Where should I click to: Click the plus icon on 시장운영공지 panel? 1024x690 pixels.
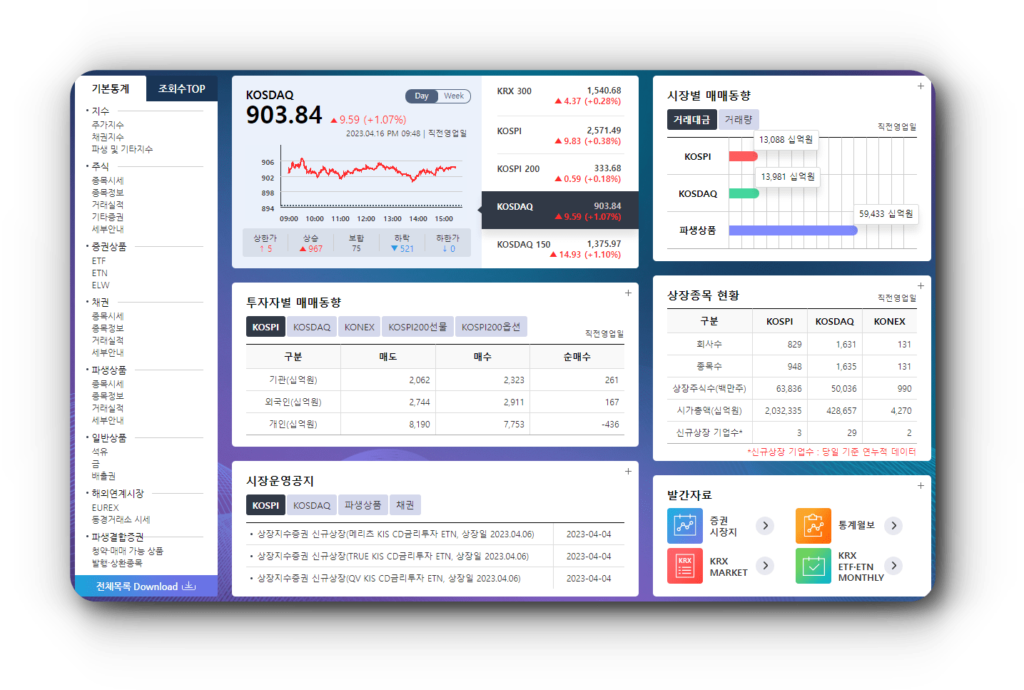(x=628, y=471)
